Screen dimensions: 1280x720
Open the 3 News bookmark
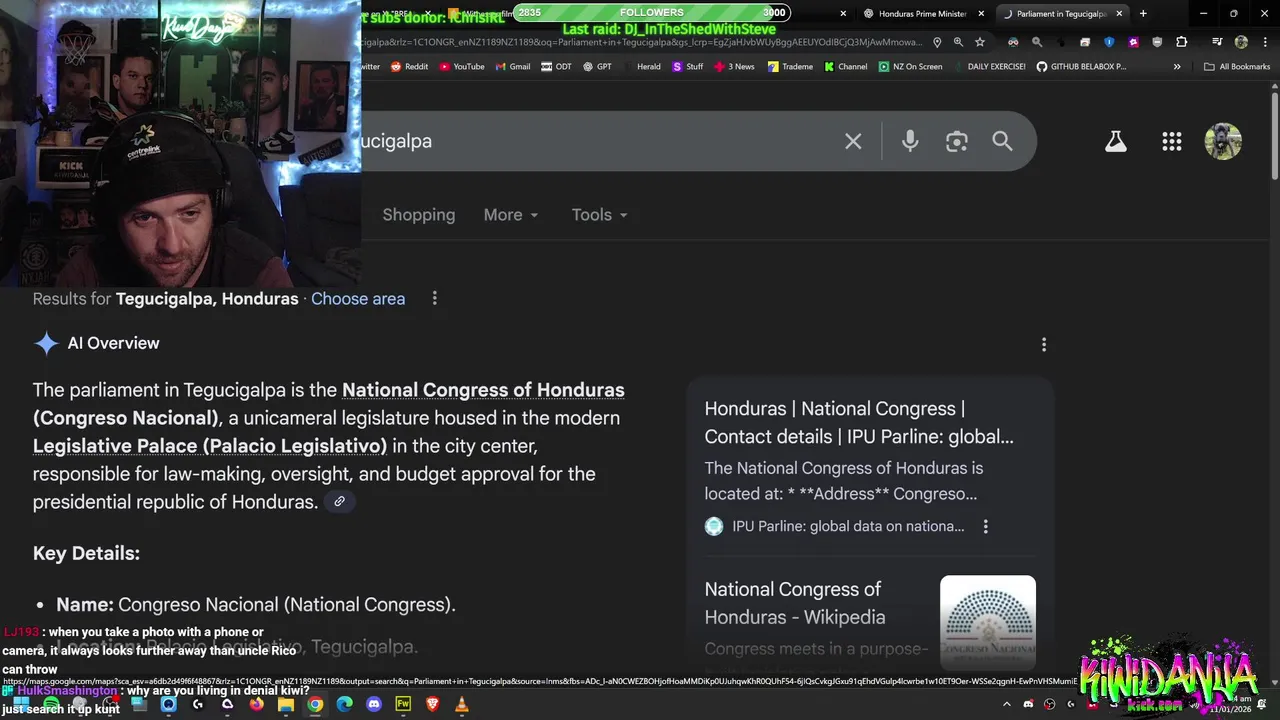pos(734,67)
